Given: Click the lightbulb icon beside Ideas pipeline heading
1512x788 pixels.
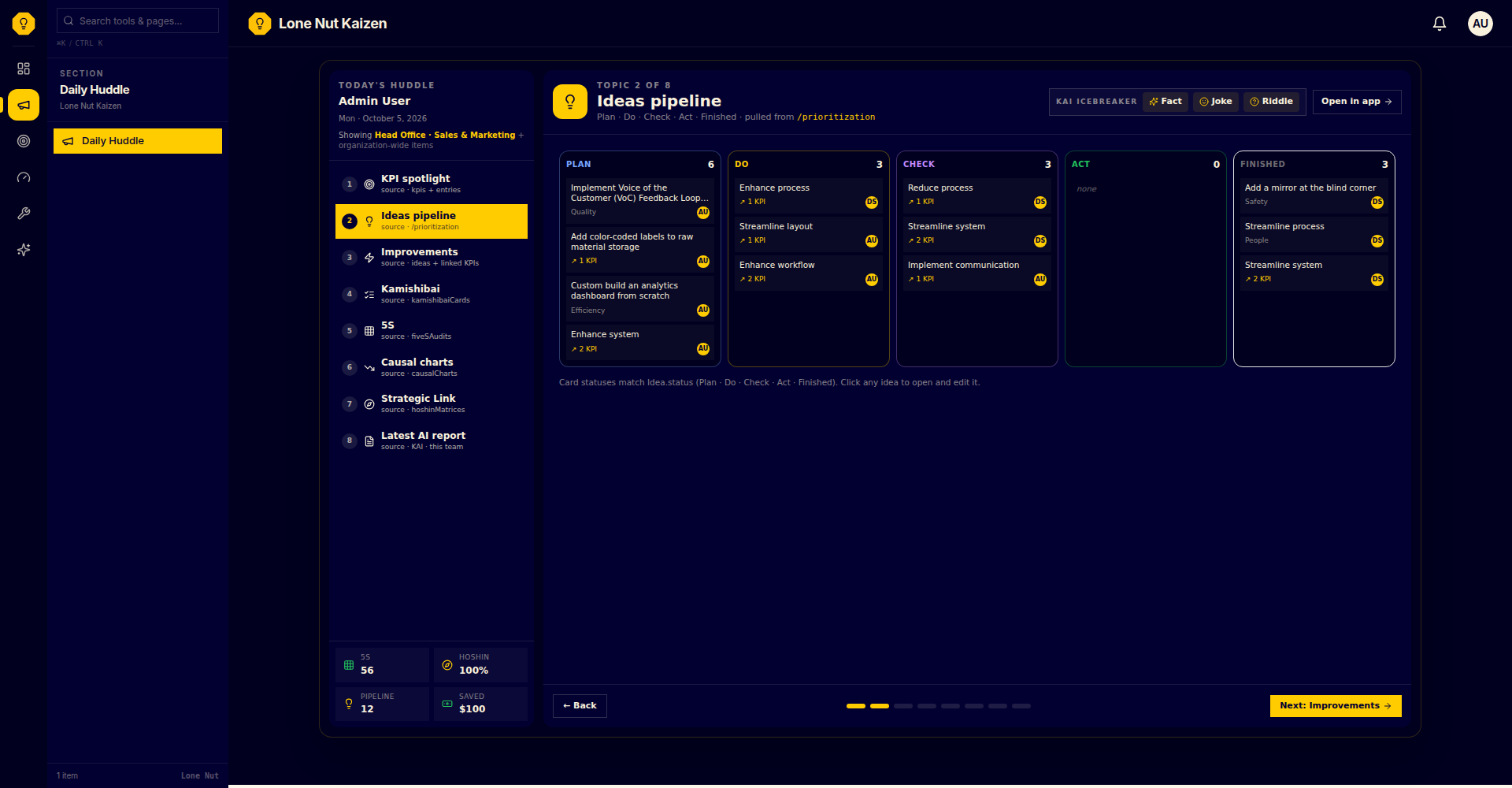Looking at the screenshot, I should click(570, 102).
